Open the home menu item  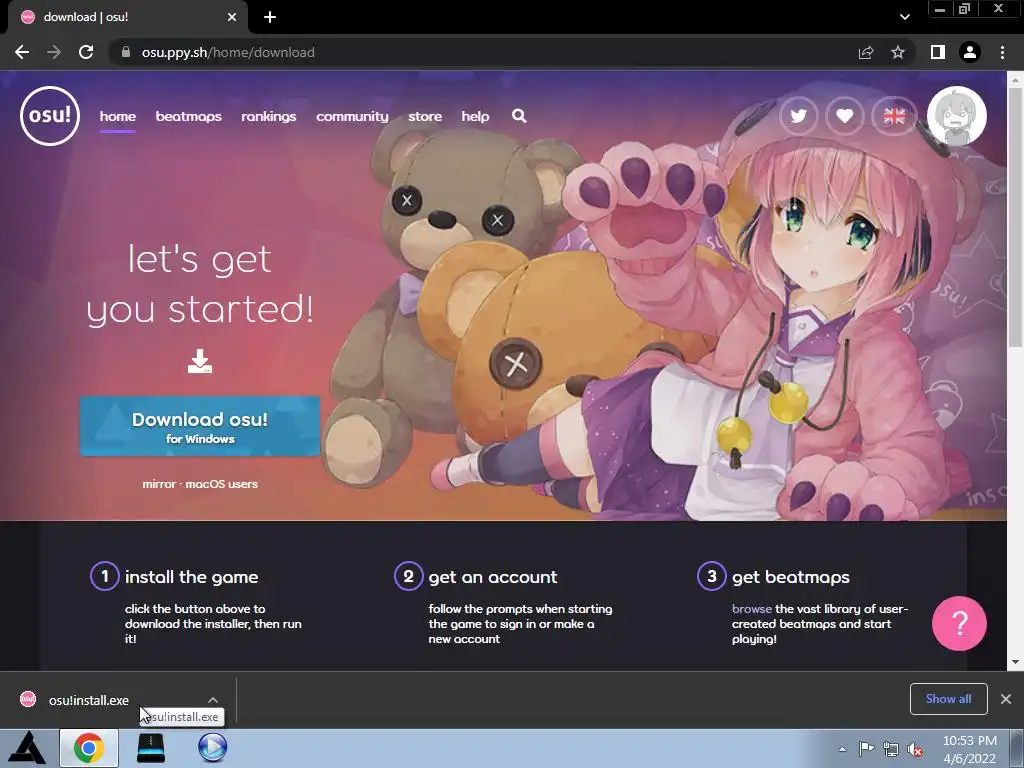(118, 116)
